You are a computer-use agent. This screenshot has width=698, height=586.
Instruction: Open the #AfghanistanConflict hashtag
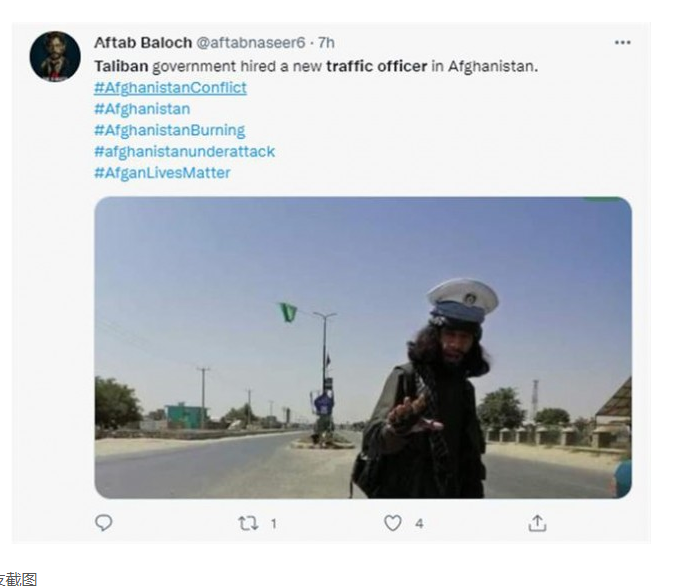pos(170,88)
